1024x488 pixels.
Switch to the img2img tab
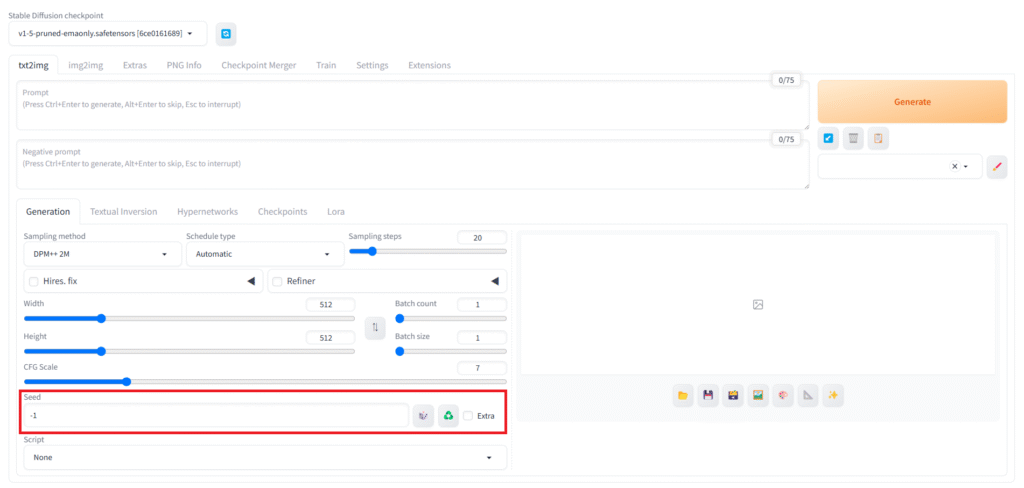(x=84, y=65)
